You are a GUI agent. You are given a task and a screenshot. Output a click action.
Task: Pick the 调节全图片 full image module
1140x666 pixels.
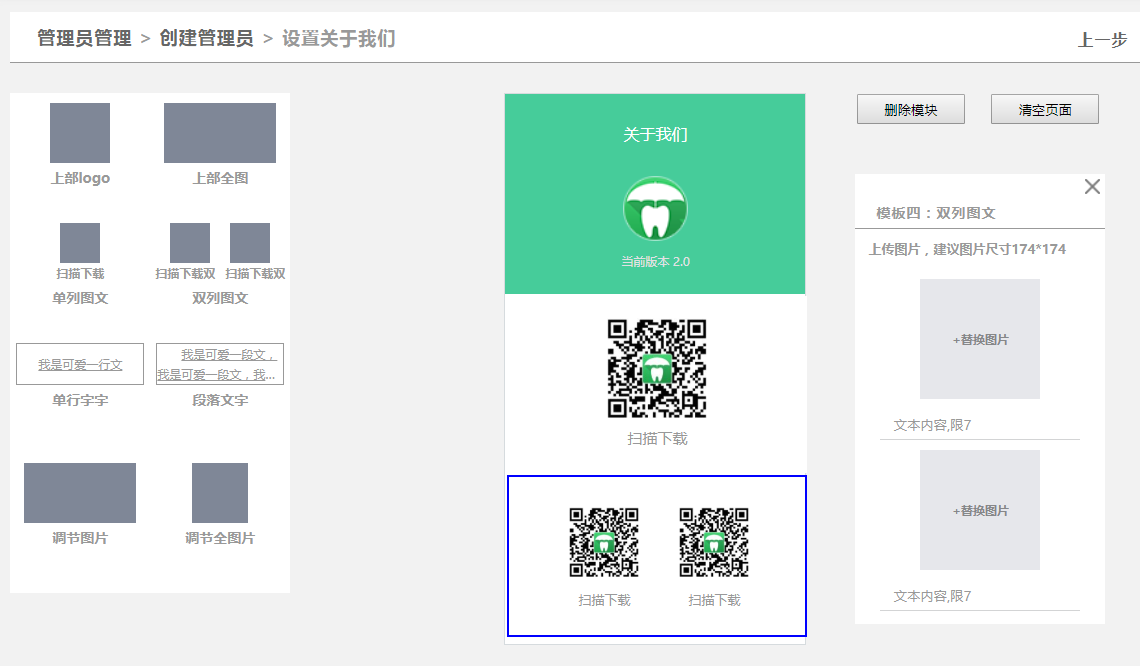220,493
